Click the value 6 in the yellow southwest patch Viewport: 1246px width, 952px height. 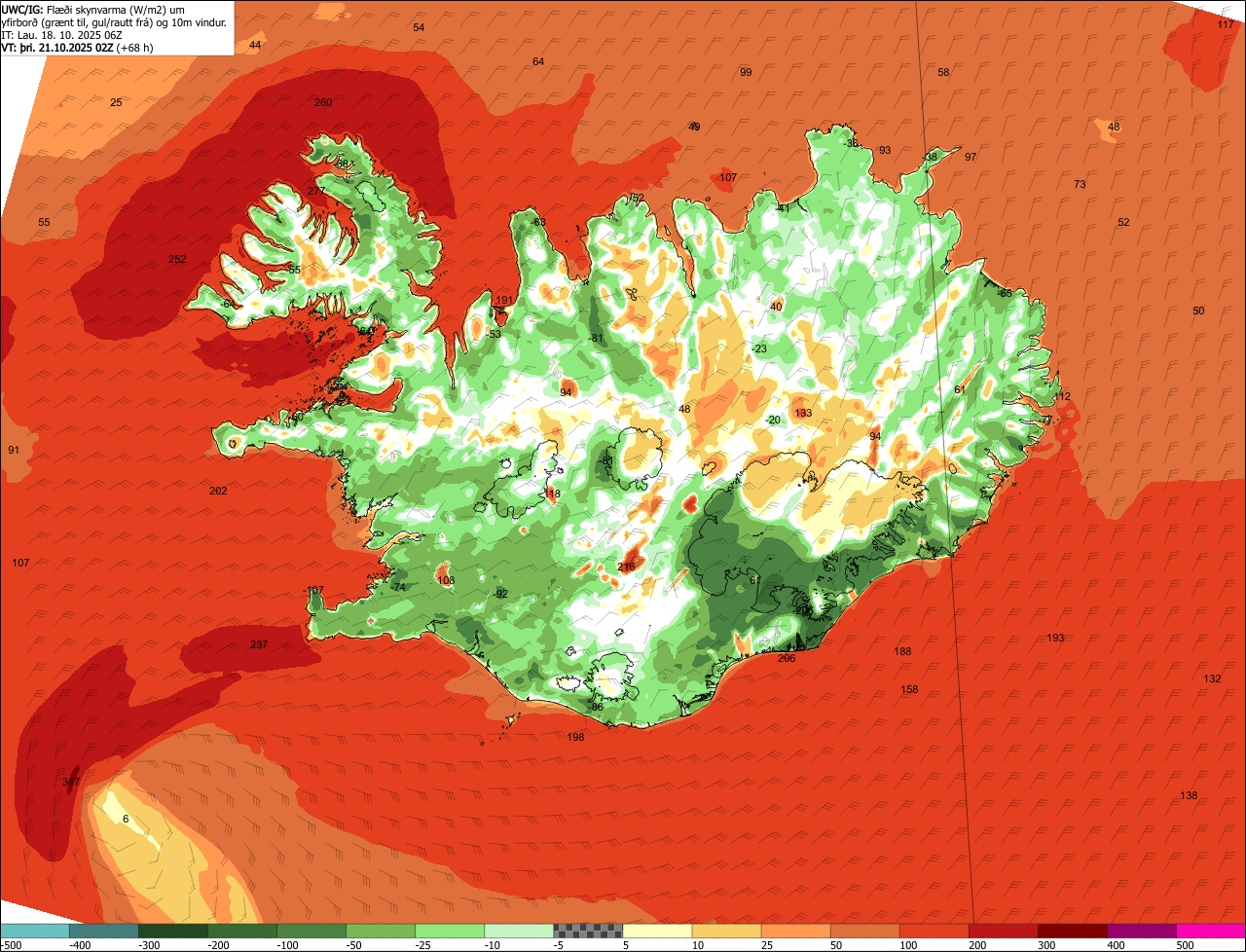click(126, 819)
